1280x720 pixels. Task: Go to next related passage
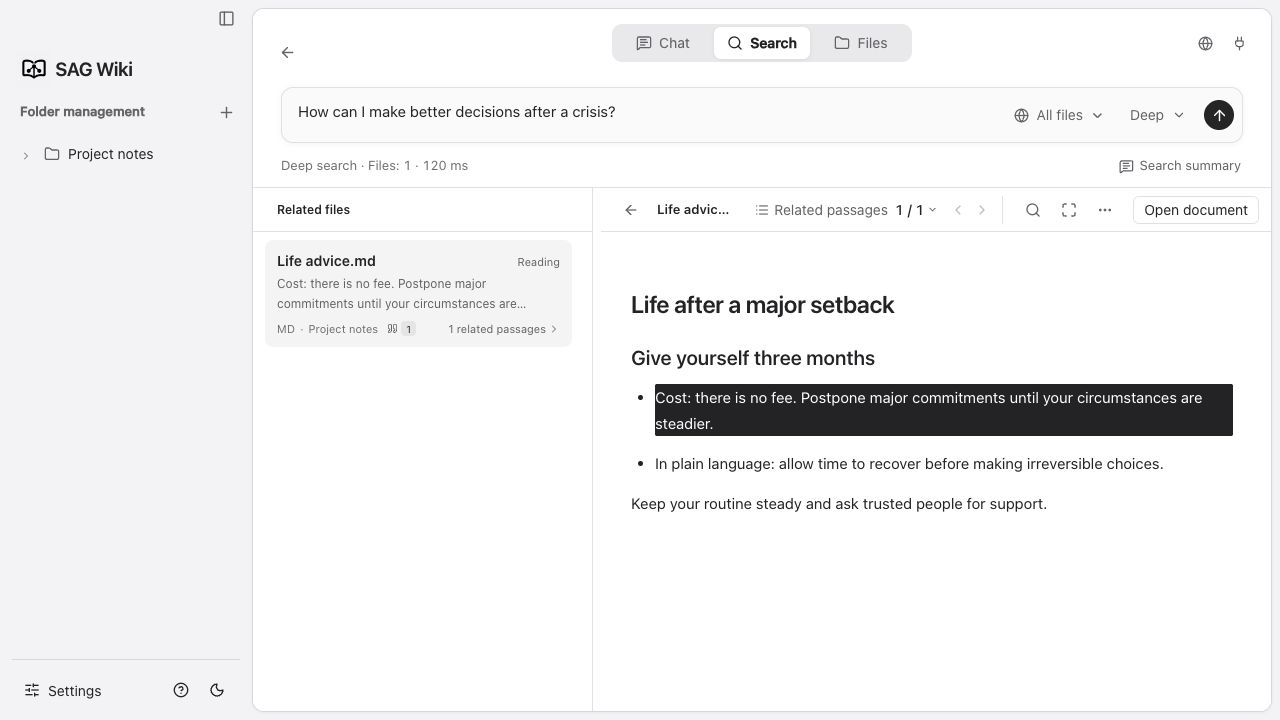[982, 210]
